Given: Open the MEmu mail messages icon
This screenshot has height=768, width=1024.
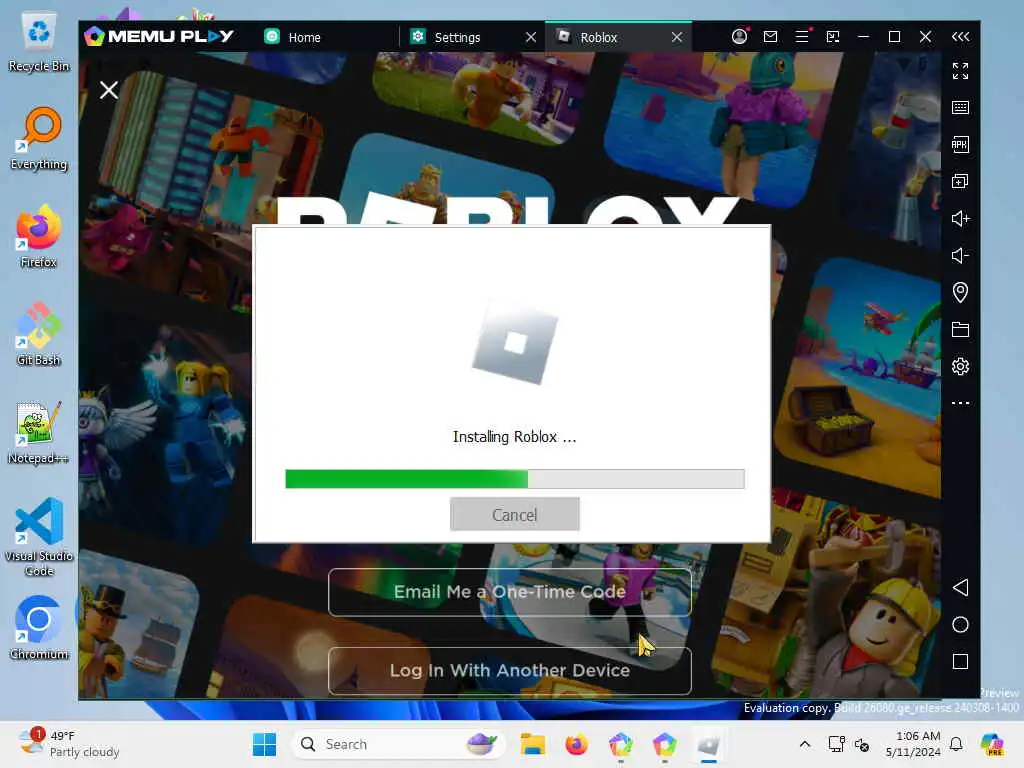Looking at the screenshot, I should tap(771, 37).
